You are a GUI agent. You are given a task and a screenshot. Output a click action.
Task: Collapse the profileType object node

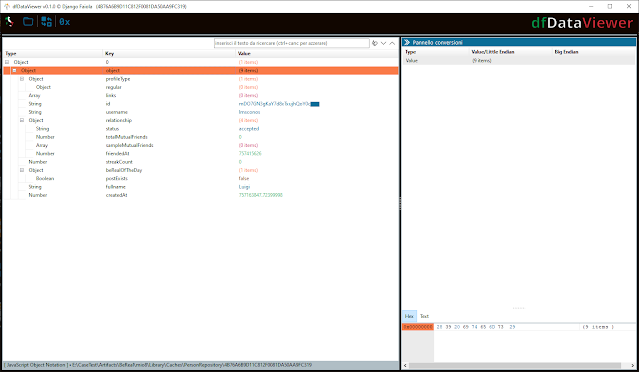[22, 79]
